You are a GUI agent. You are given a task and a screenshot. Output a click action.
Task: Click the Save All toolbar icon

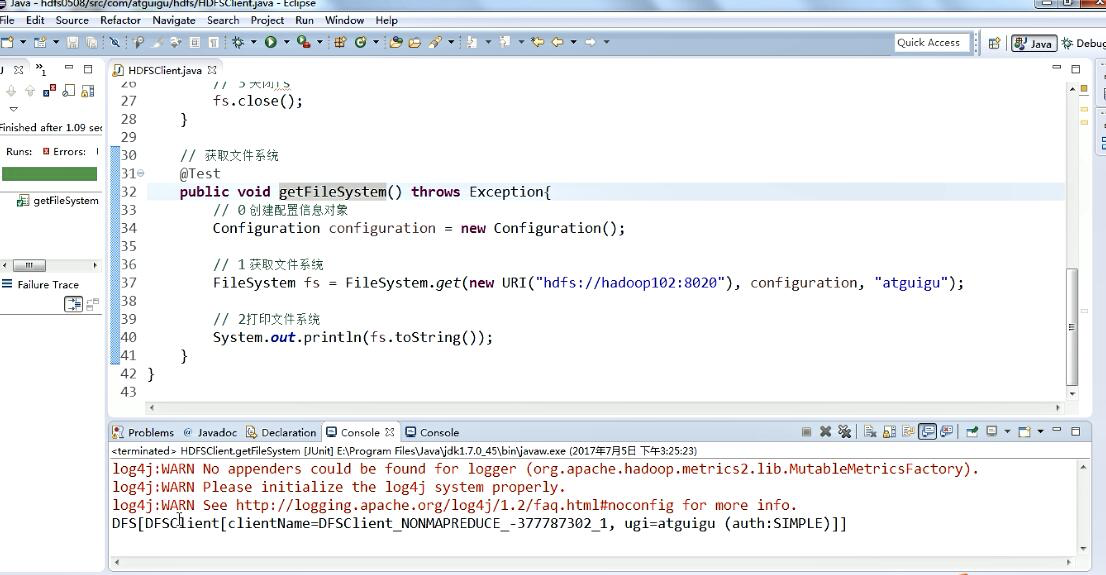91,42
